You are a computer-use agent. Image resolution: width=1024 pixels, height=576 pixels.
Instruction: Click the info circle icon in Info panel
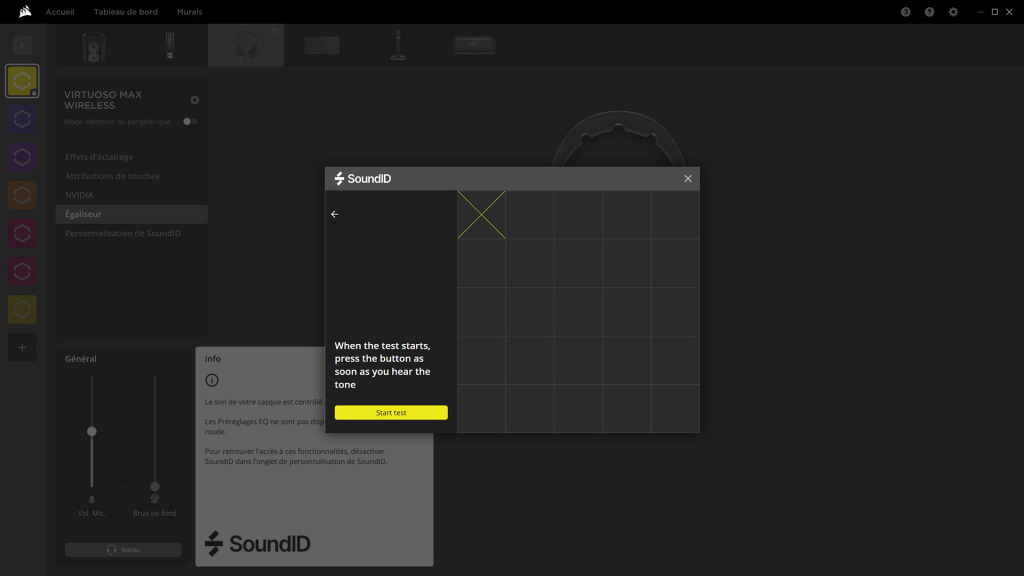[212, 380]
